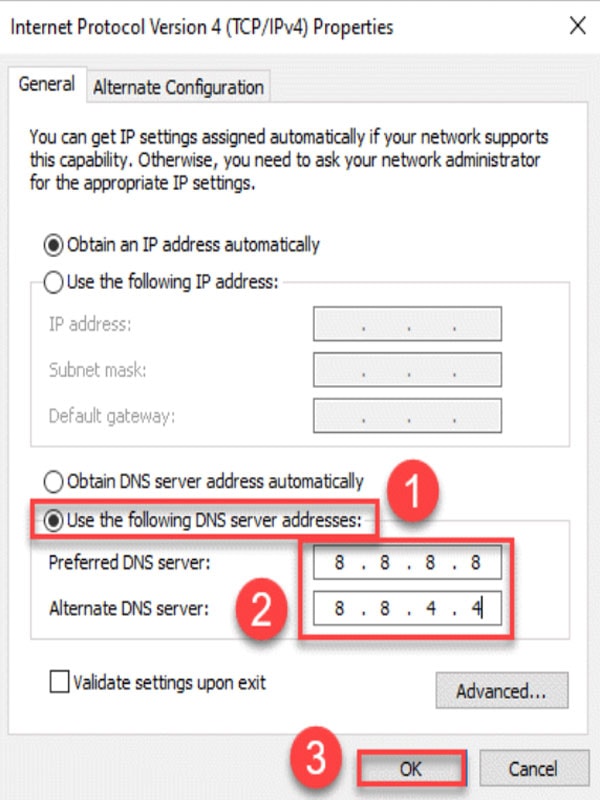Click the disabled IP address field
The width and height of the screenshot is (600, 800).
click(x=407, y=323)
